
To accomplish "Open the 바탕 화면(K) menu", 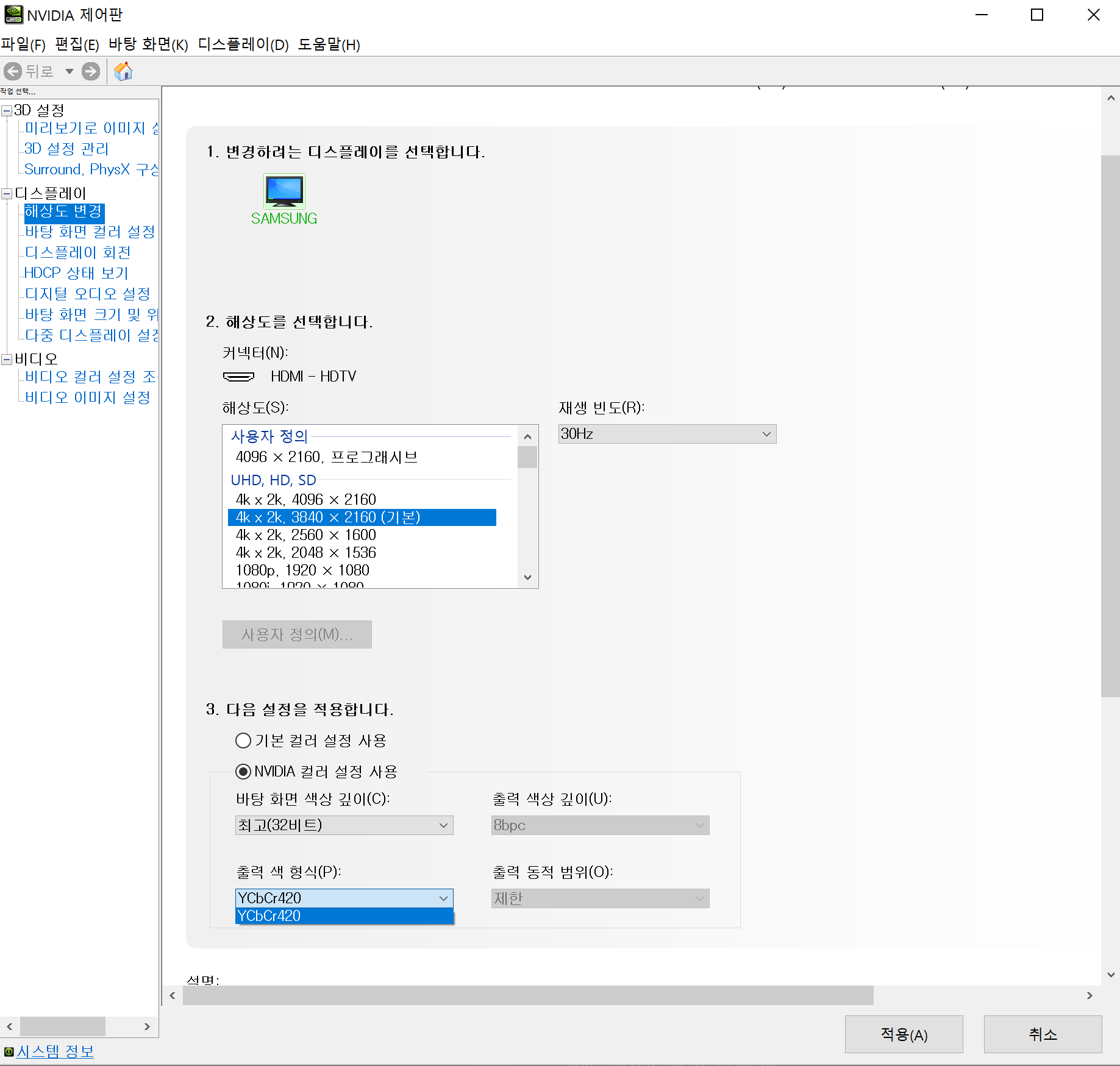I will pyautogui.click(x=148, y=44).
